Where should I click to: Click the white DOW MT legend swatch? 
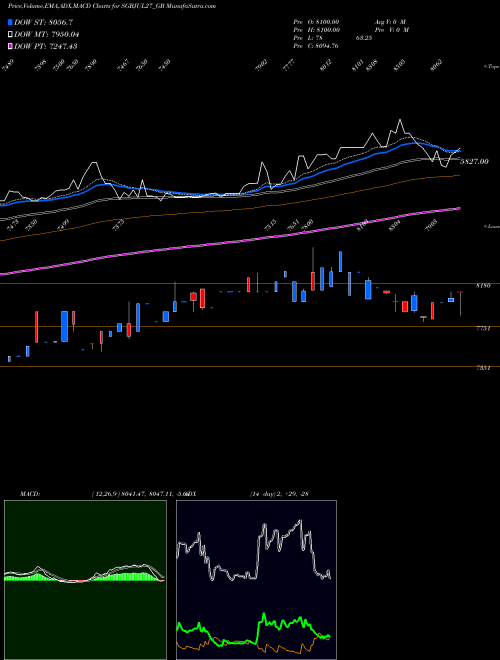(x=10, y=35)
